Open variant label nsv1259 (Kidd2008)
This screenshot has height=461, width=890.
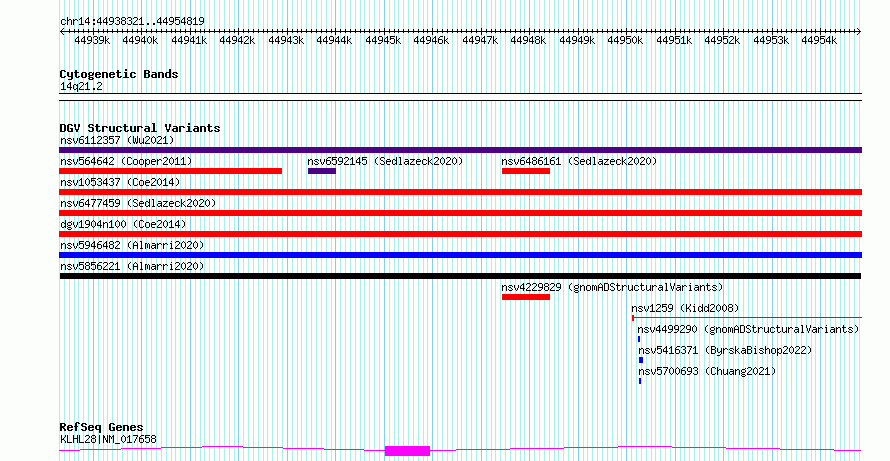pos(685,308)
